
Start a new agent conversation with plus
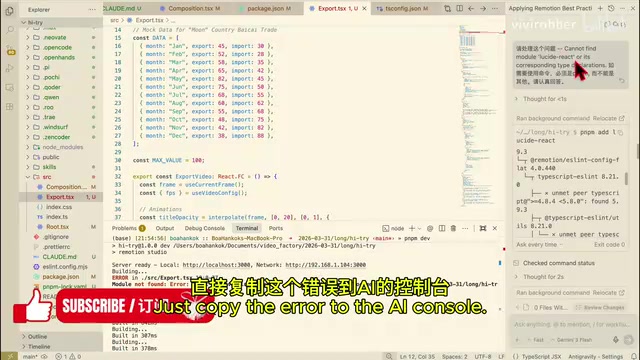click(x=600, y=8)
